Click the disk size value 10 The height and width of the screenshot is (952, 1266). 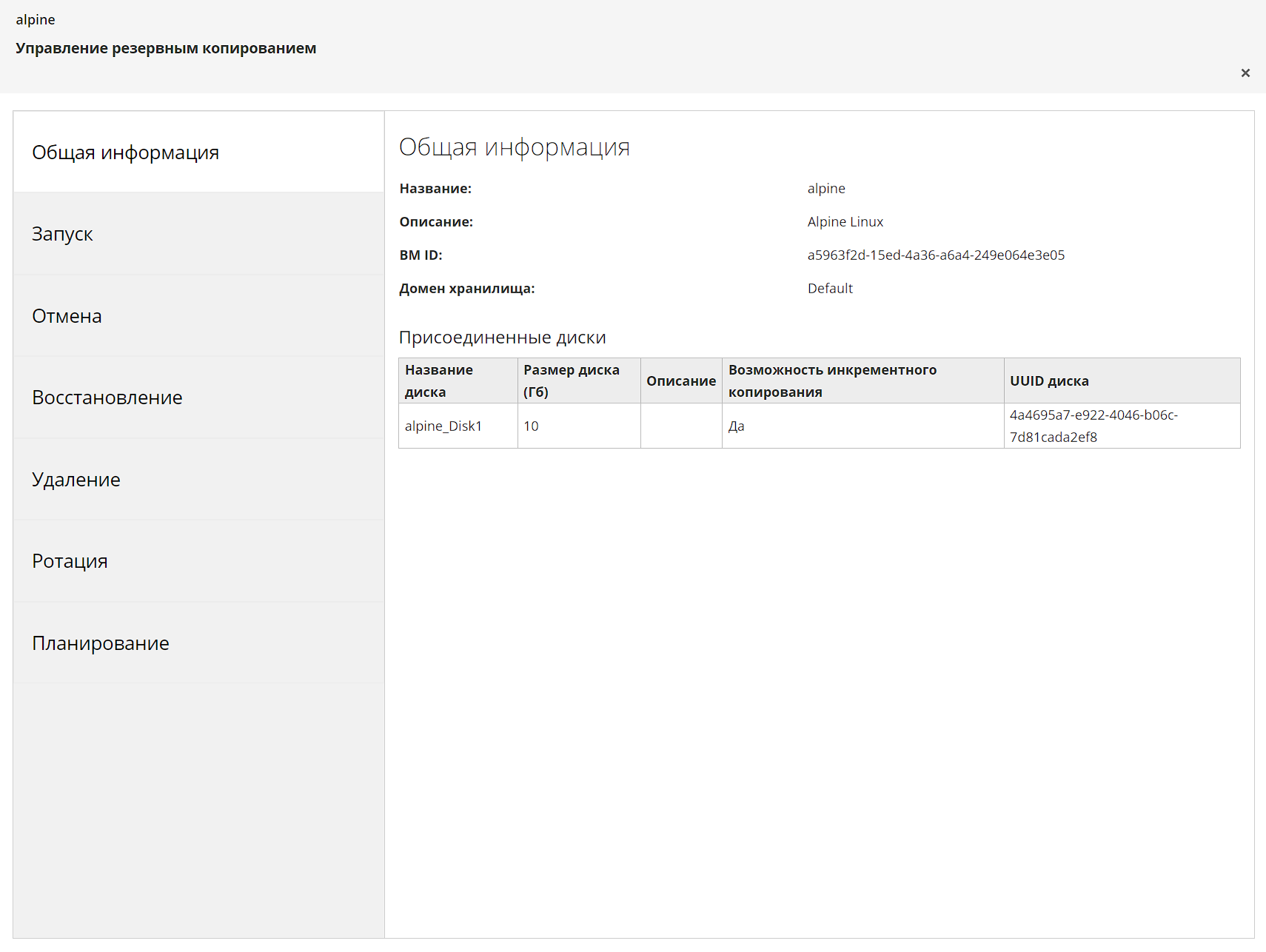[x=531, y=426]
